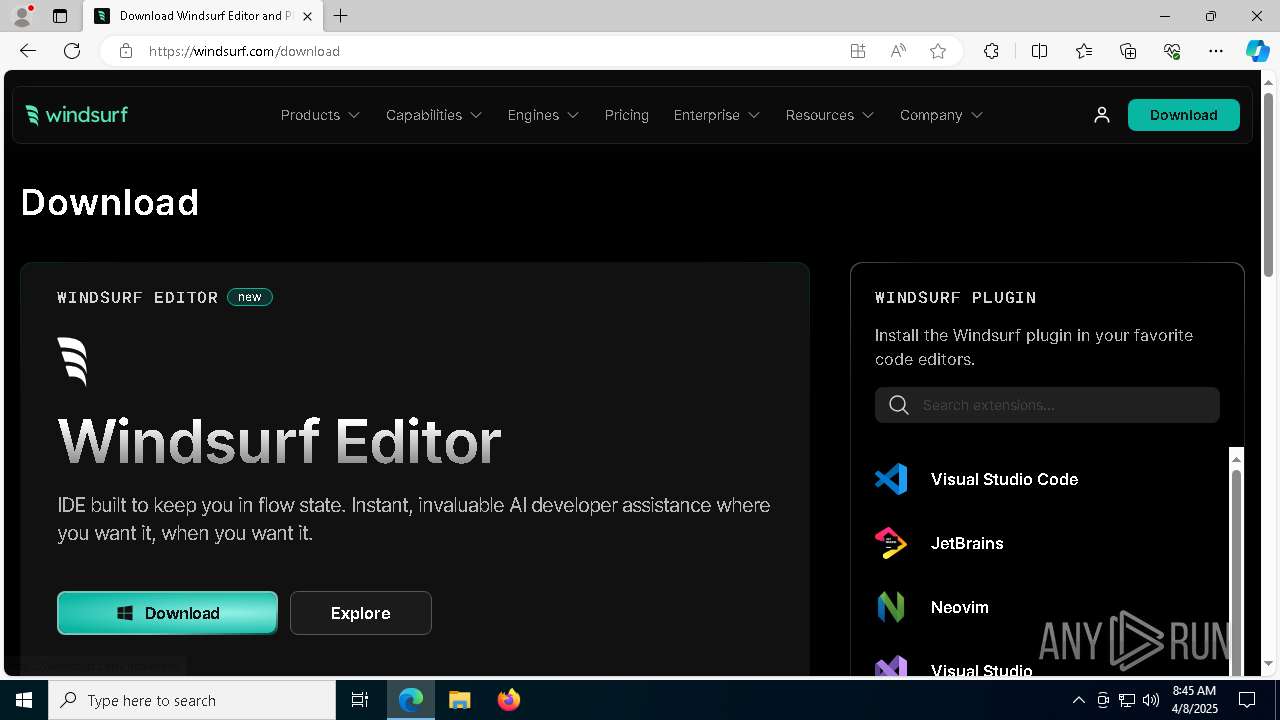Open Favorites list icon
Image resolution: width=1280 pixels, height=720 pixels.
coord(1084,51)
